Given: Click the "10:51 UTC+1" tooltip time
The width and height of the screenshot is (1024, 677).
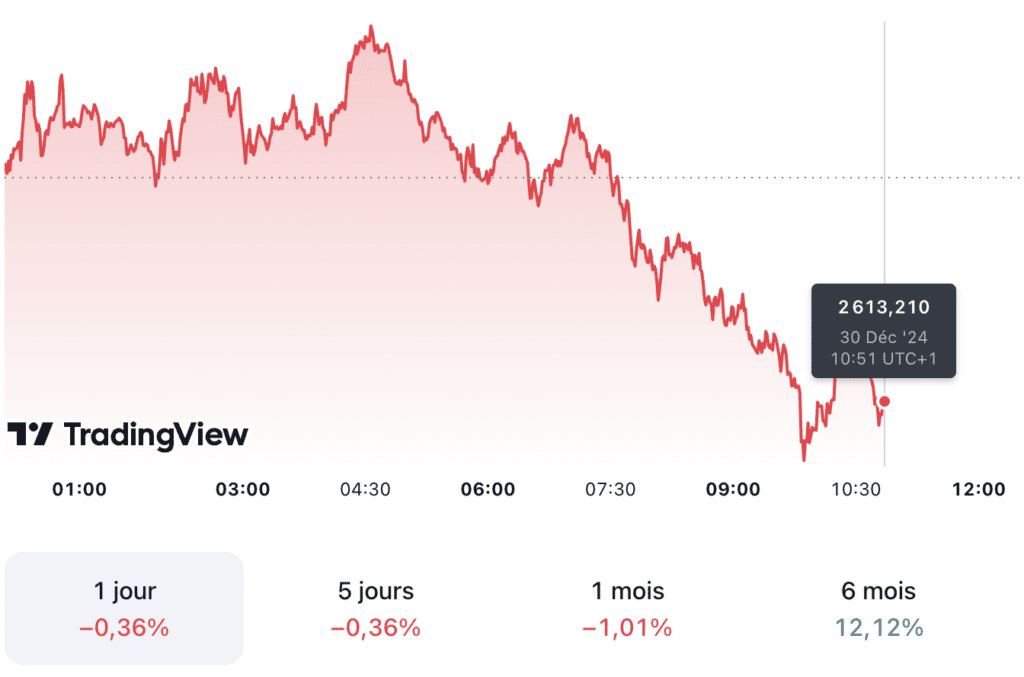Looking at the screenshot, I should click(883, 358).
